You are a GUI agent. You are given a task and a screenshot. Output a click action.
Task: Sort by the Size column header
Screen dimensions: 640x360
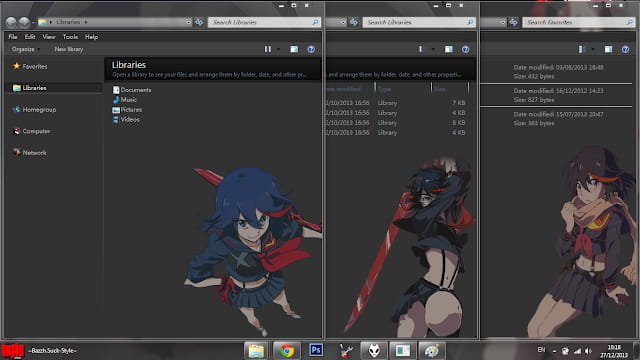tap(450, 89)
